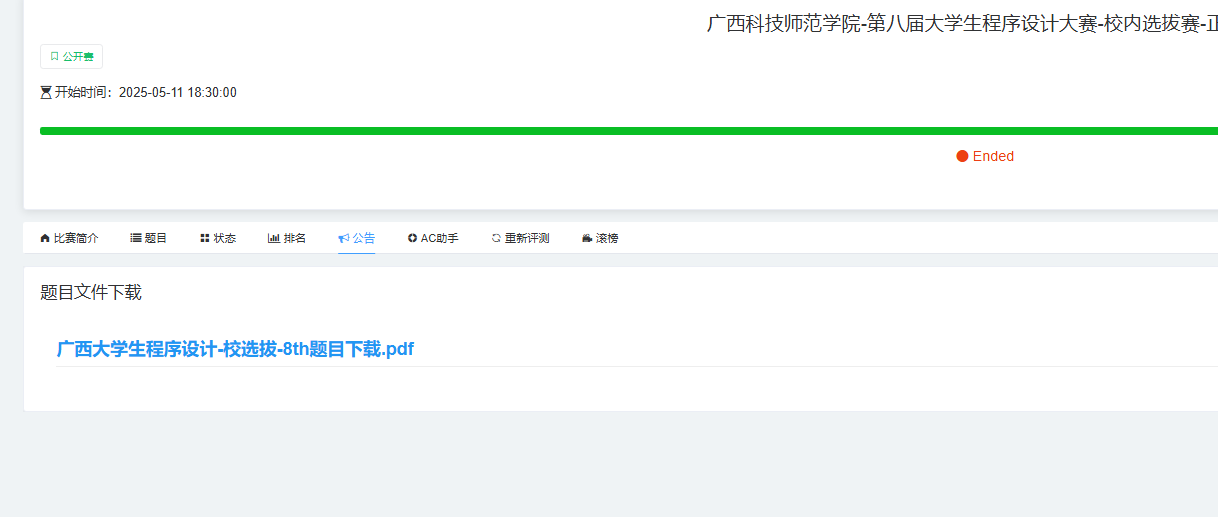Image resolution: width=1218 pixels, height=517 pixels.
Task: Click the grid icon beside 状态
Action: (x=204, y=238)
